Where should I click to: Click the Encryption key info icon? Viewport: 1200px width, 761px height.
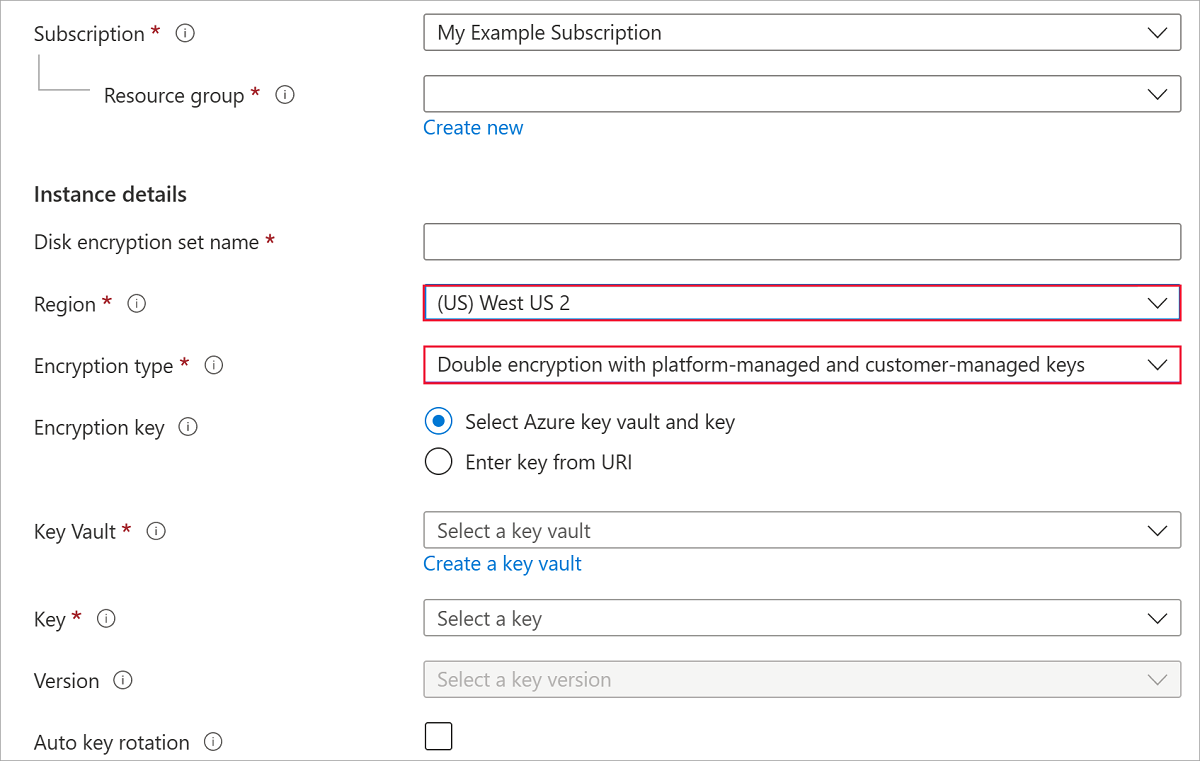coord(188,427)
